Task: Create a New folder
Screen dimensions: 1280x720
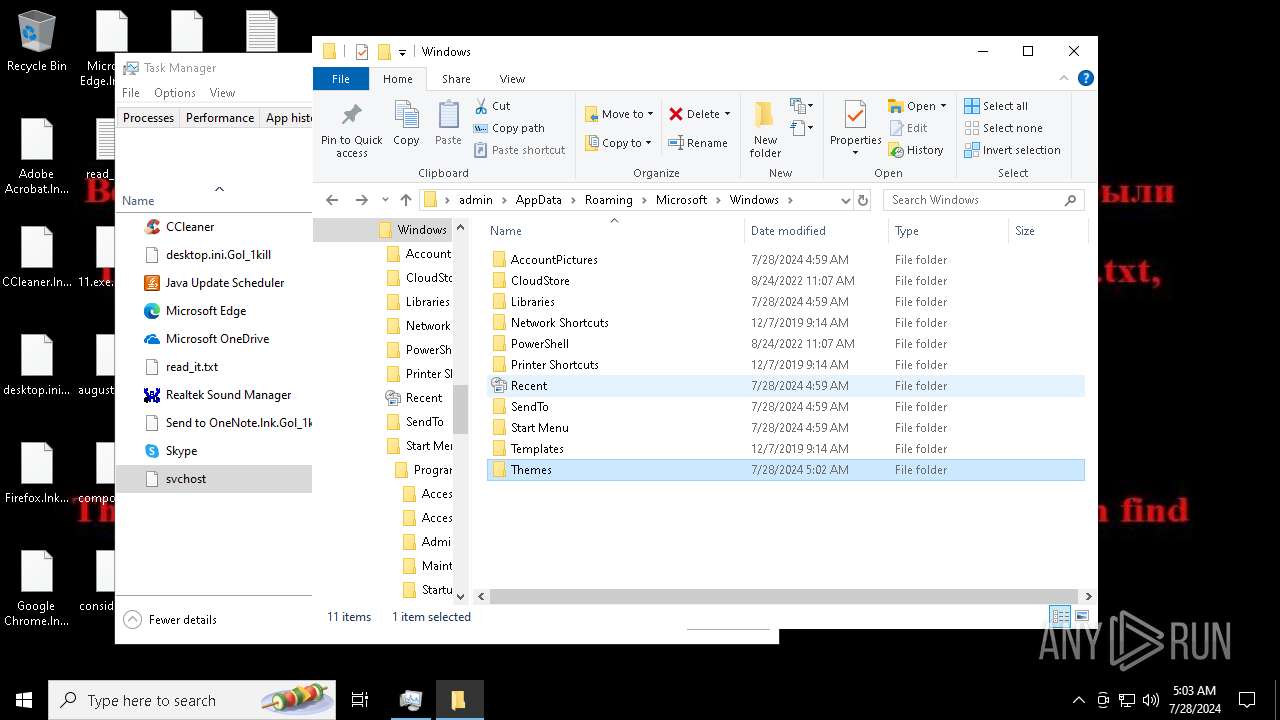Action: [x=765, y=129]
